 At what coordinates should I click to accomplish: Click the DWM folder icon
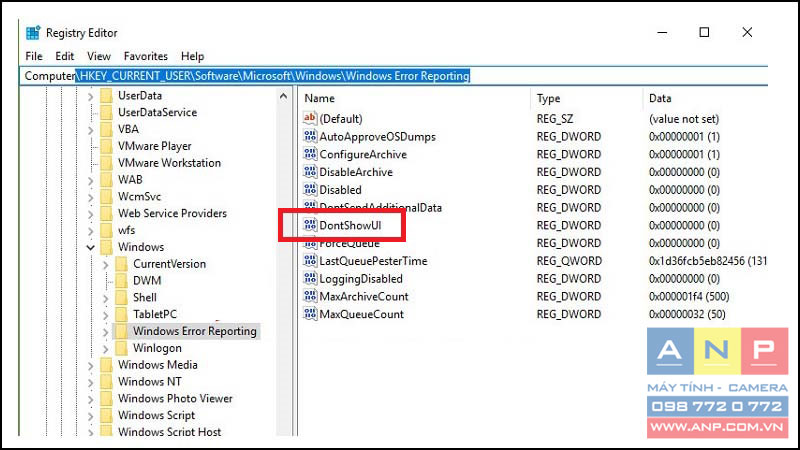[121, 281]
